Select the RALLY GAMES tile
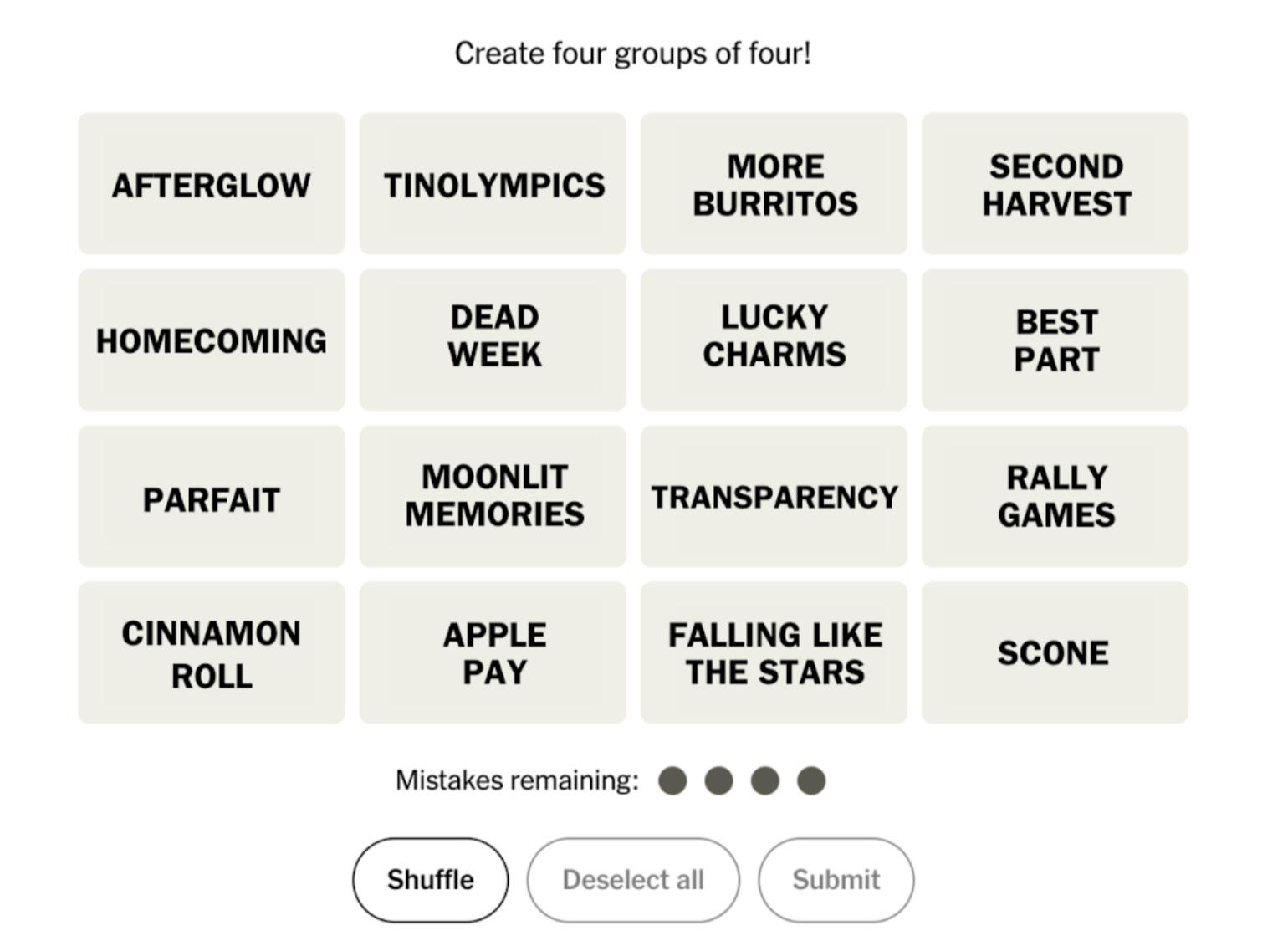This screenshot has height=946, width=1288. click(1055, 497)
